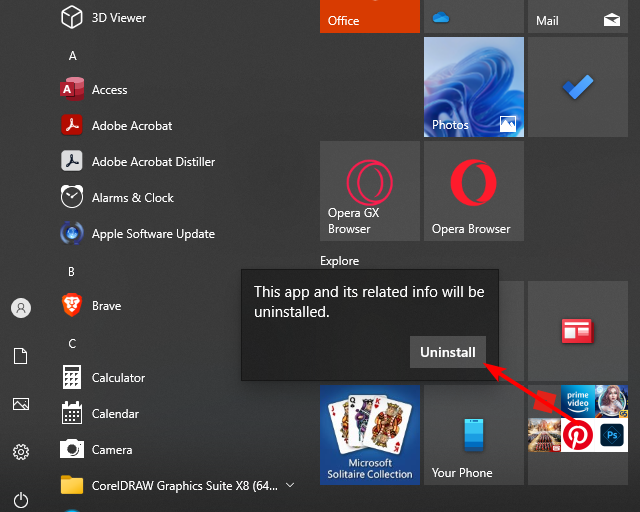Open the Prime Video tile icon
Viewport: 640px width, 512px height.
pos(578,401)
